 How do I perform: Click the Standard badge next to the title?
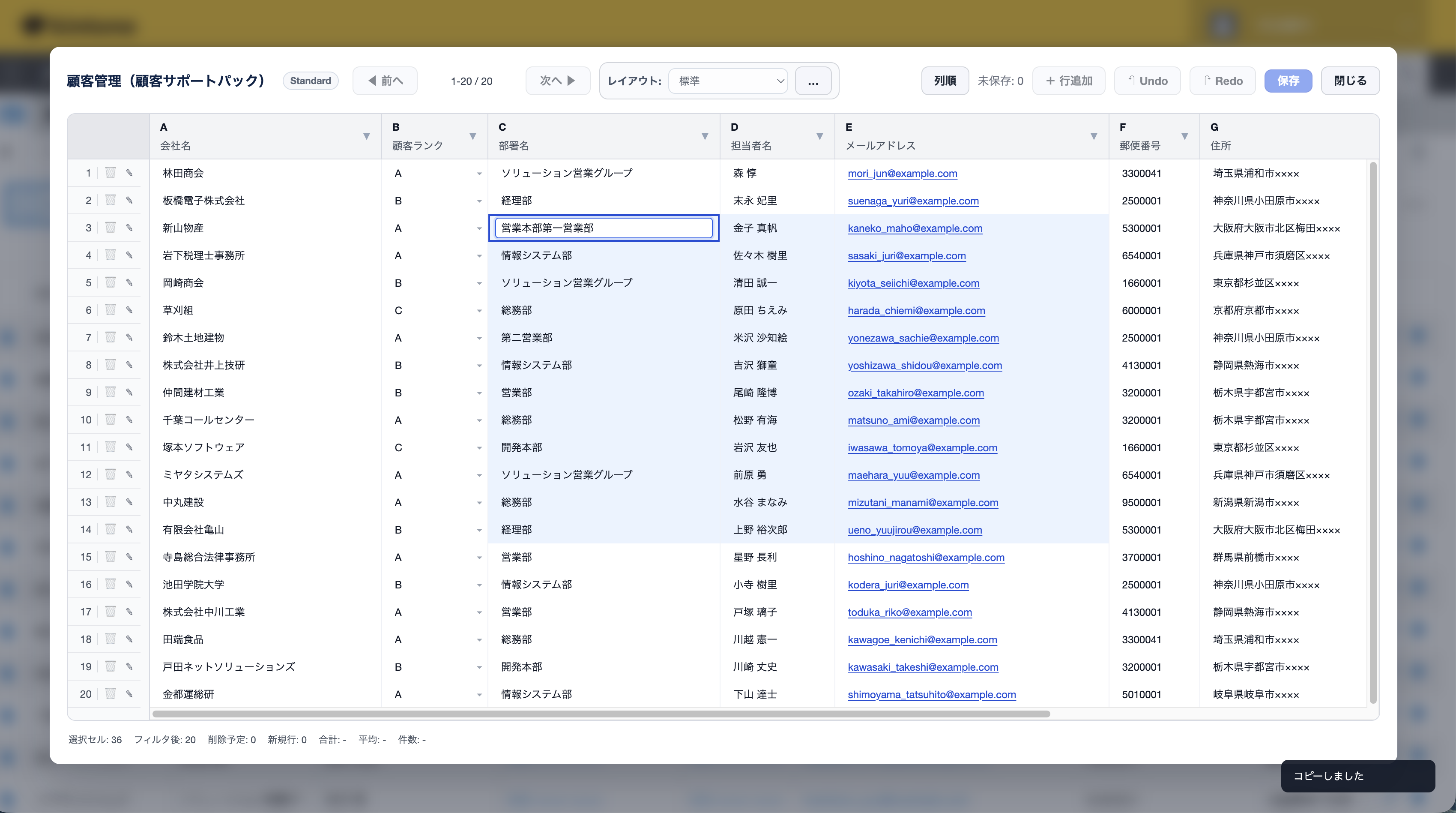tap(310, 81)
